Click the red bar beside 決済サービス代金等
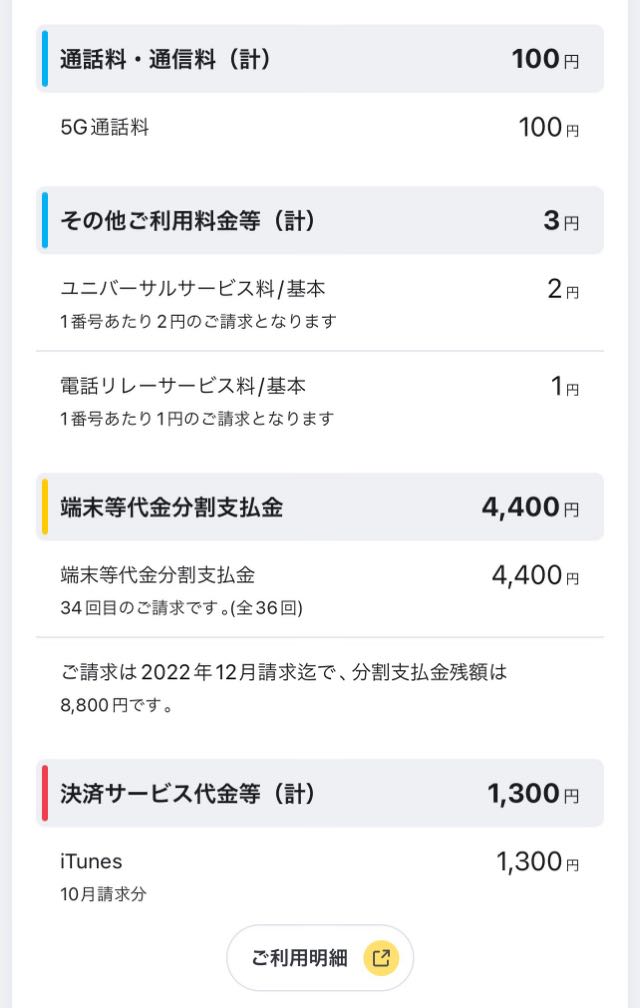The width and height of the screenshot is (640, 1008). coord(44,793)
